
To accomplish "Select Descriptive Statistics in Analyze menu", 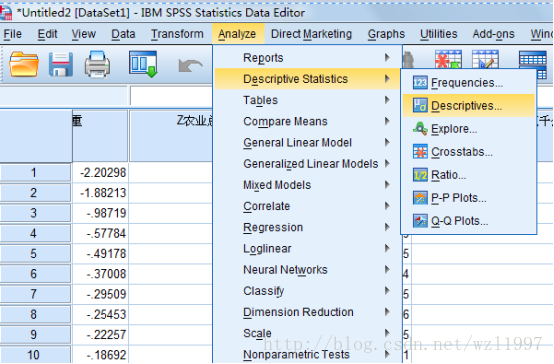I will click(308, 79).
